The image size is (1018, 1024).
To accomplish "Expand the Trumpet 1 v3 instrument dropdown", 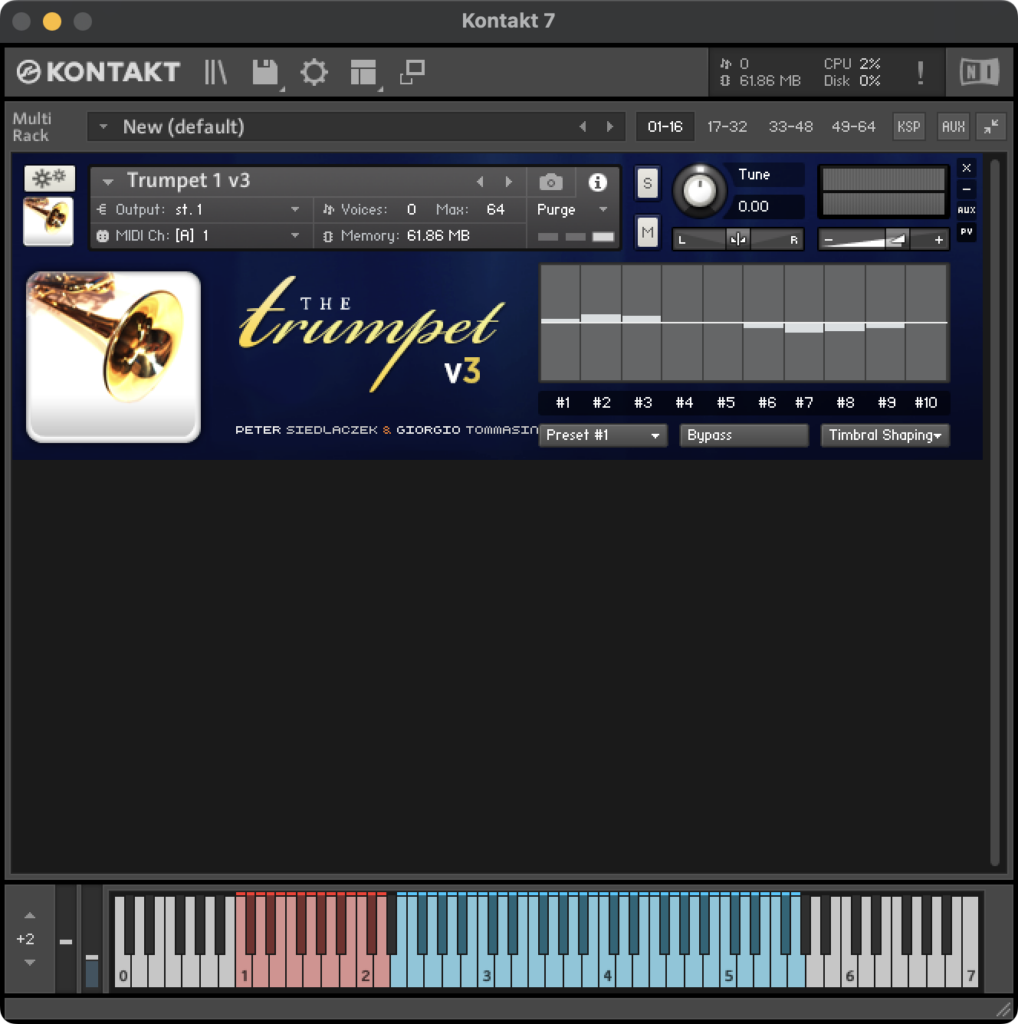I will (108, 182).
